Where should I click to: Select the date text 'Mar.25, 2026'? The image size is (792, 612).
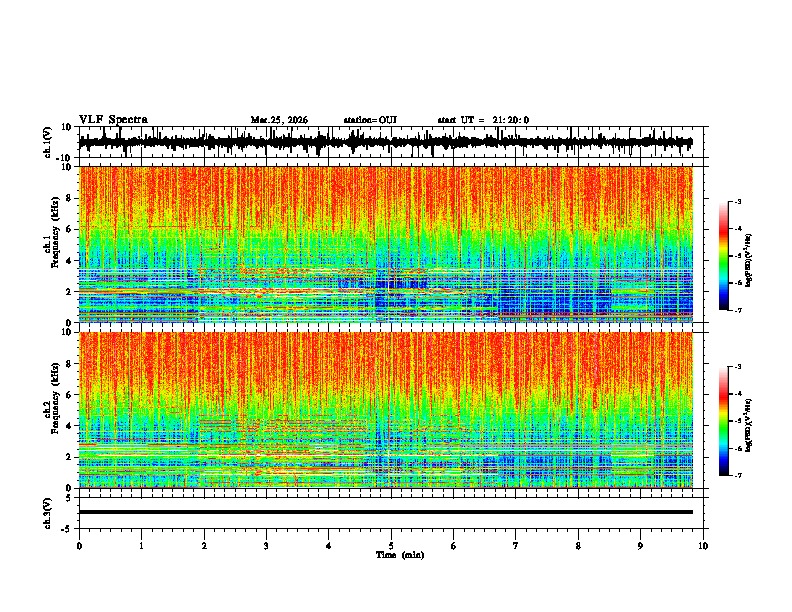(x=279, y=120)
